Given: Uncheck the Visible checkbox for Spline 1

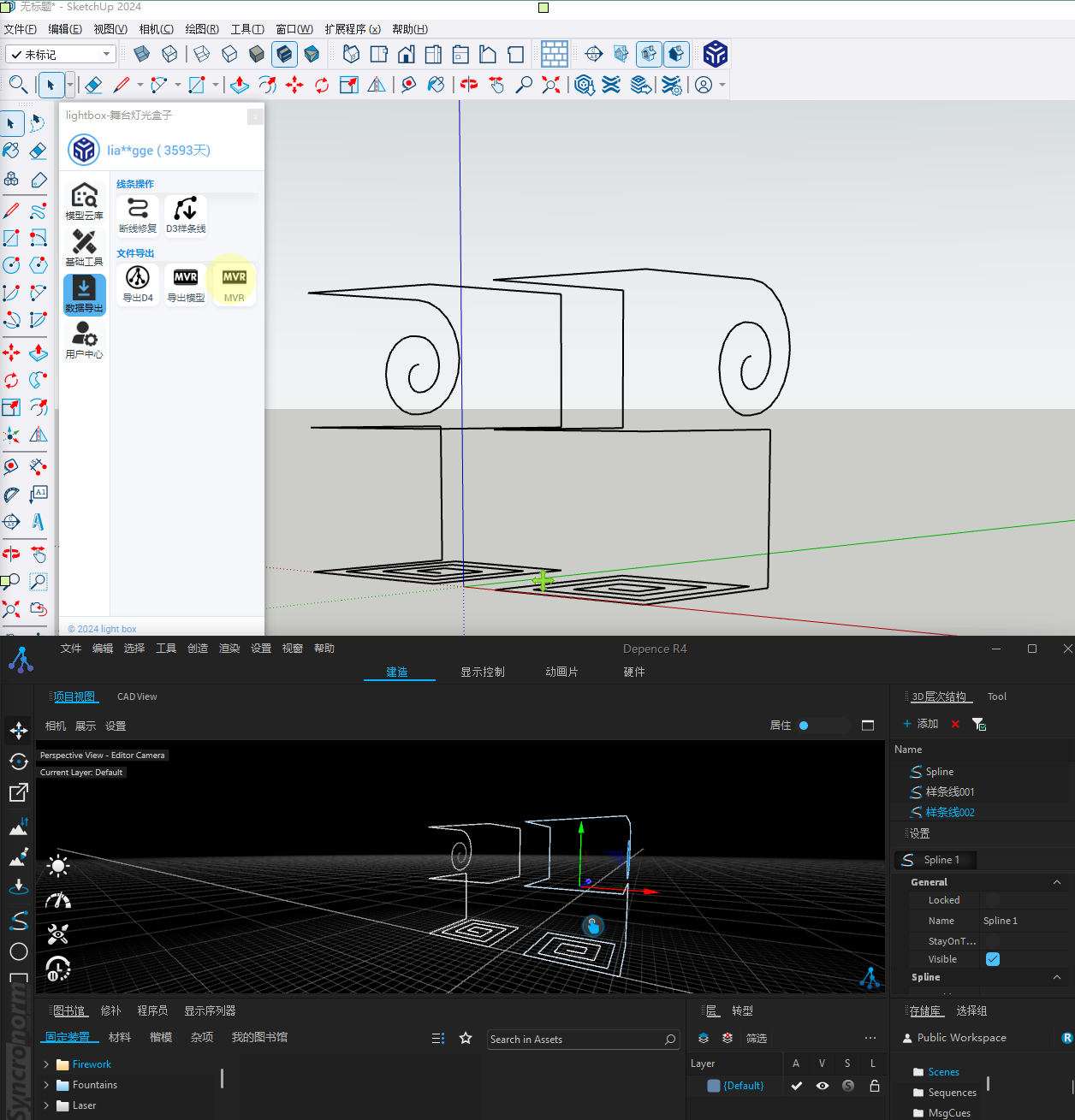Looking at the screenshot, I should tap(993, 959).
